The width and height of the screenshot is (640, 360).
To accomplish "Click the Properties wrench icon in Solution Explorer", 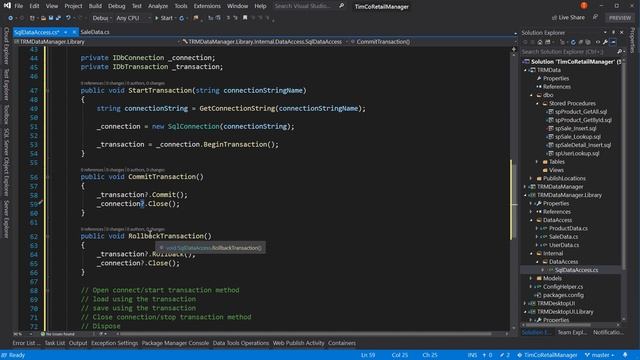I will pos(605,42).
